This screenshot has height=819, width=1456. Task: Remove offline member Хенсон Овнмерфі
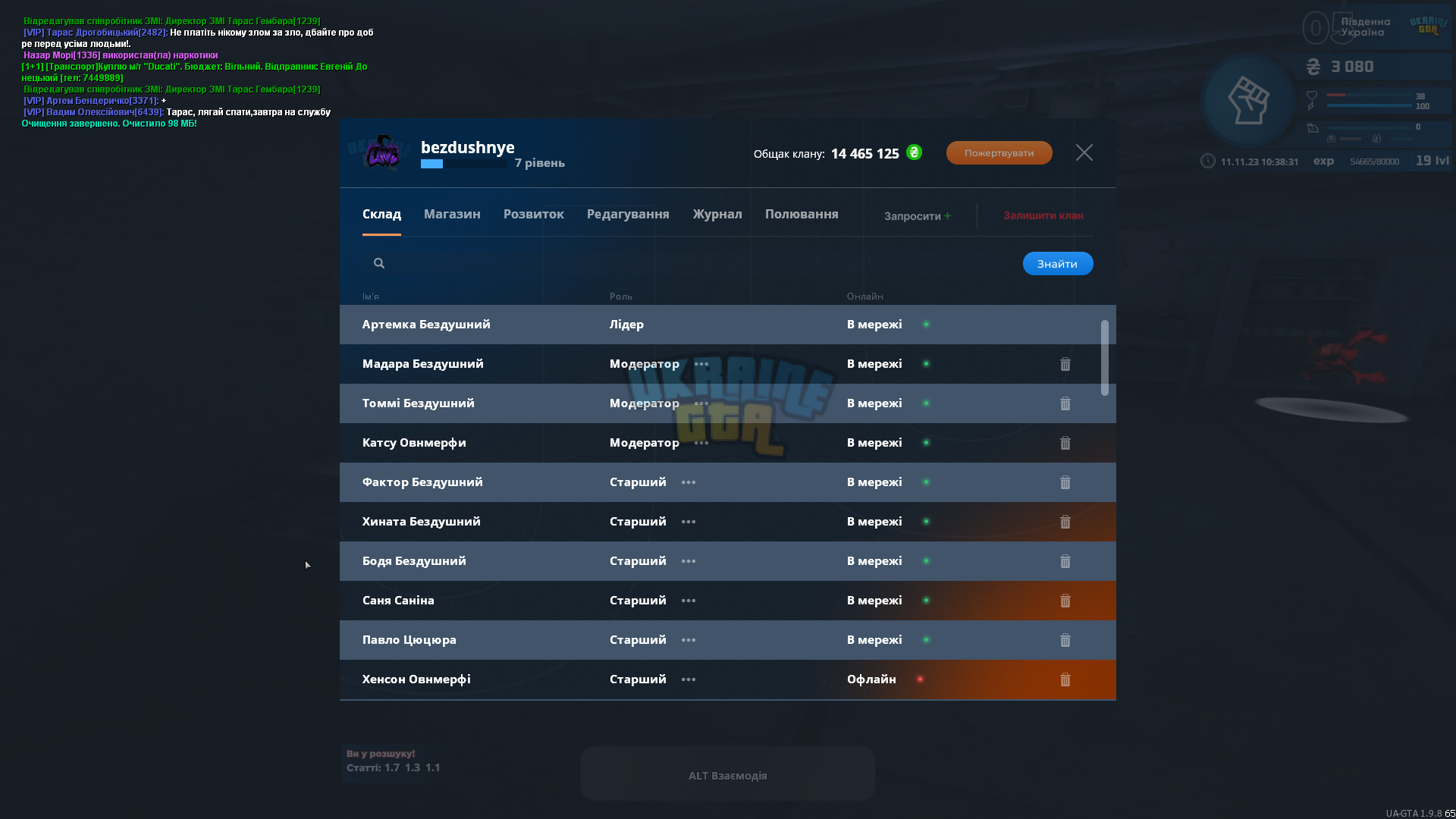coord(1065,679)
